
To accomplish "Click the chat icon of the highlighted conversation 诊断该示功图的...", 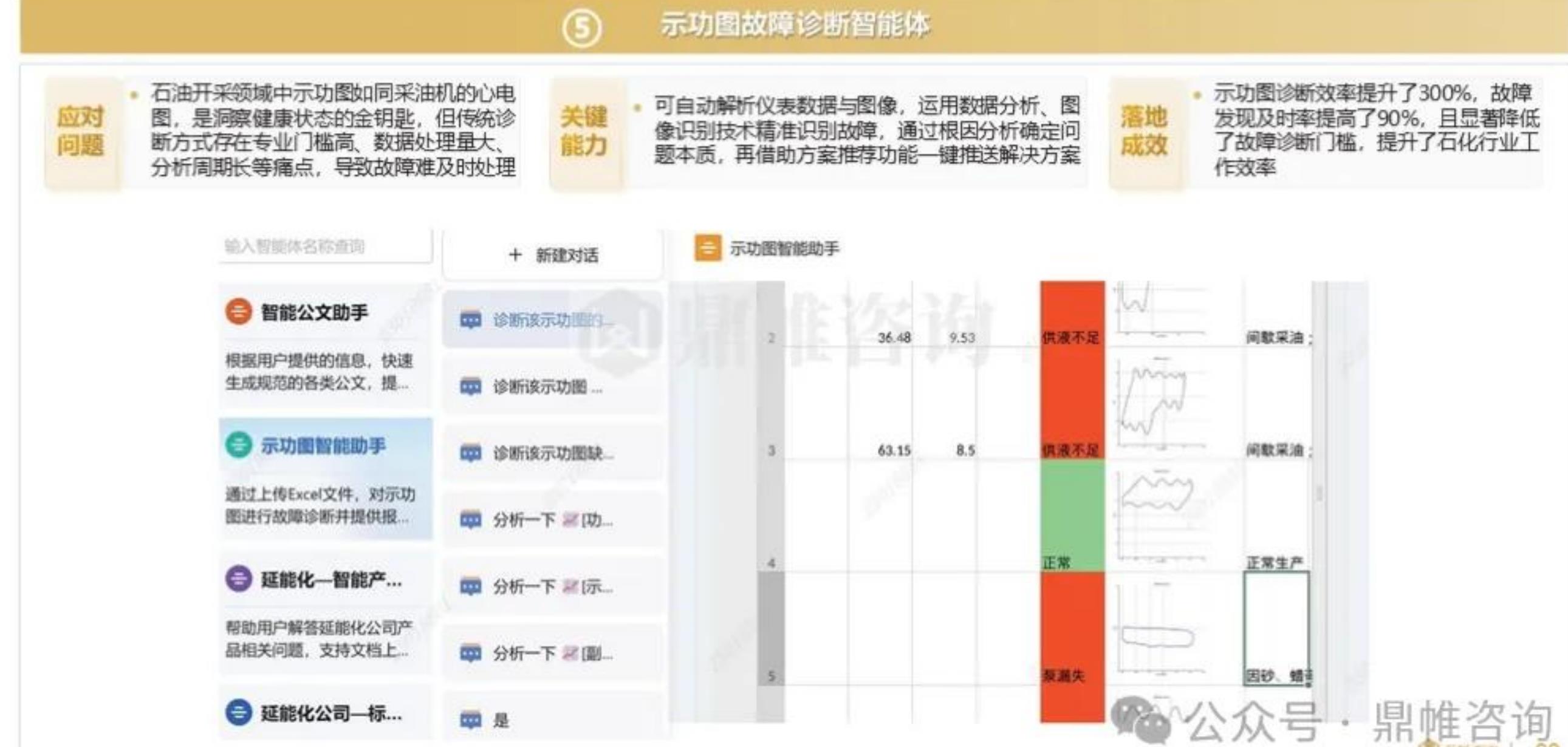I will pos(471,320).
